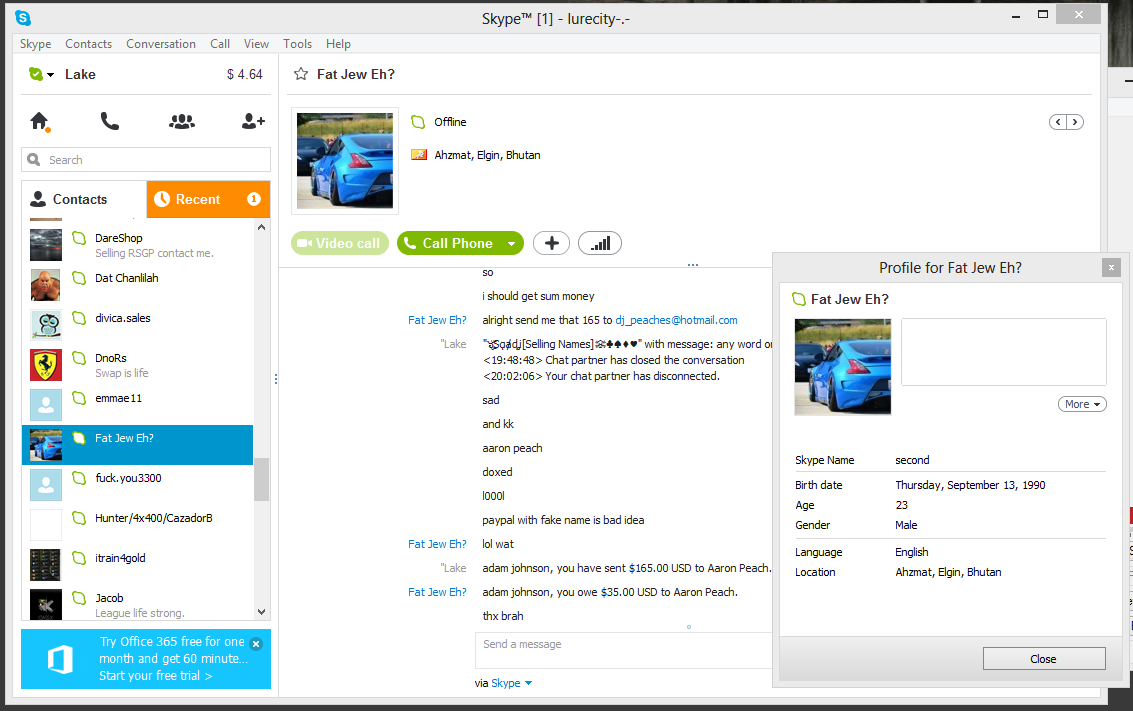Close the Profile for Fat Jew Eh? panel
Viewport: 1133px width, 711px height.
tap(1111, 268)
